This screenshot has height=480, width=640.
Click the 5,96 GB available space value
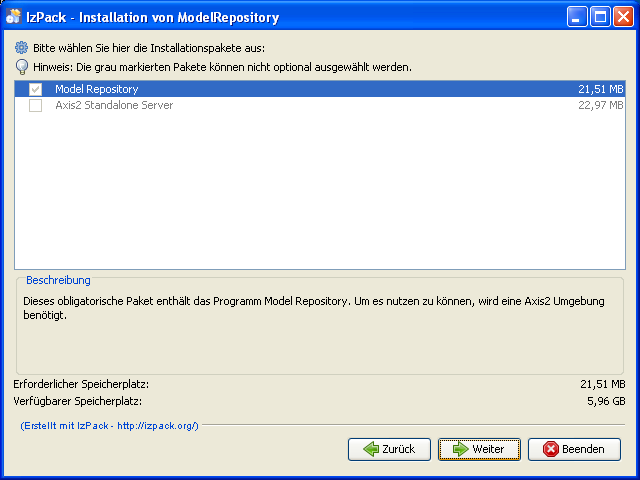coord(606,401)
